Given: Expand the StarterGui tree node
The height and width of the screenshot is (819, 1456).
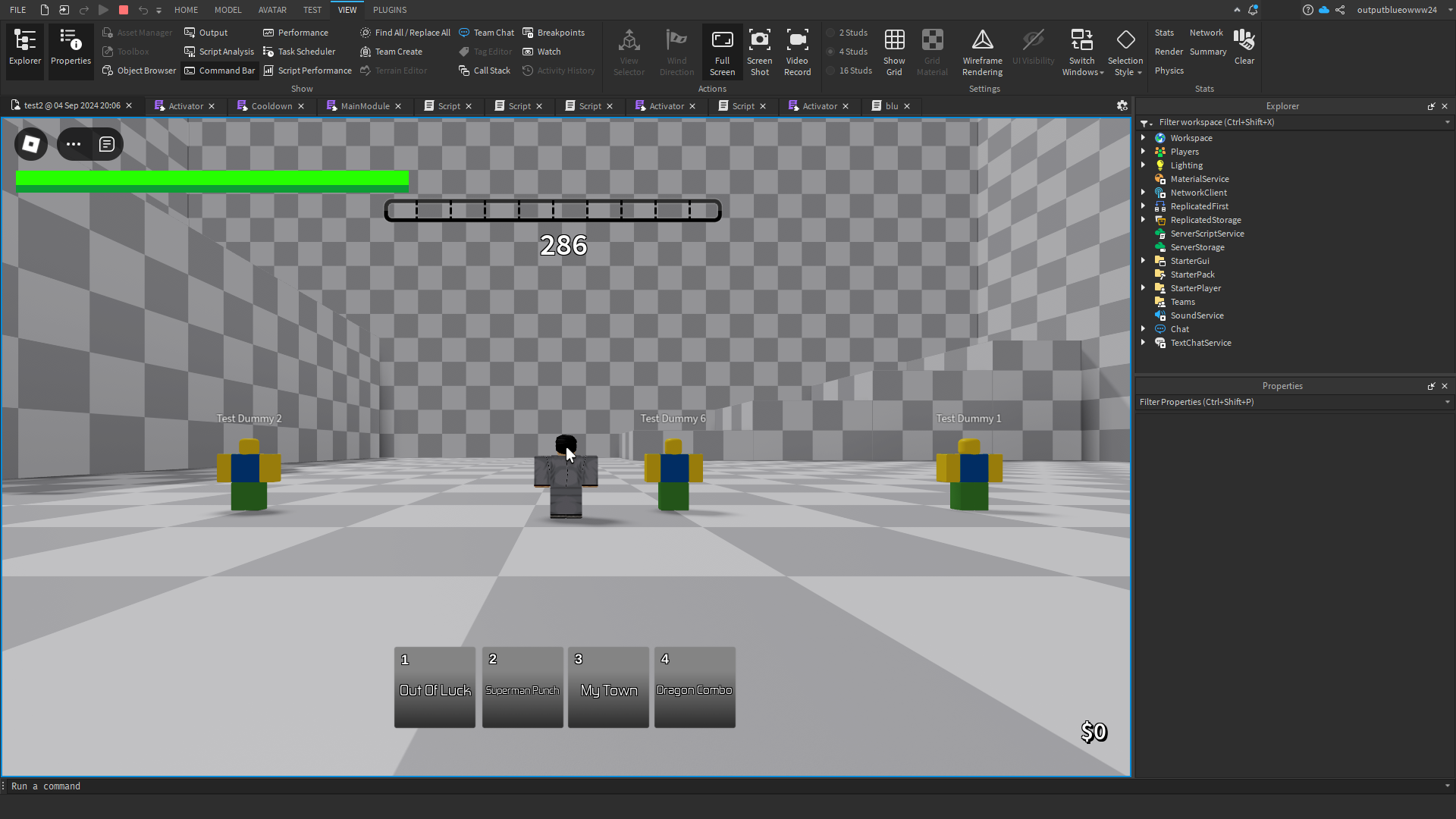Looking at the screenshot, I should (1143, 261).
